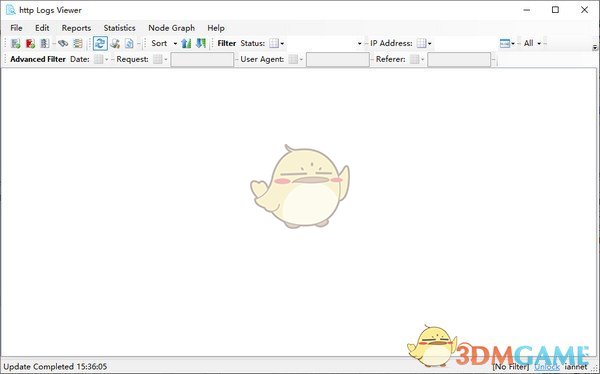Image resolution: width=600 pixels, height=374 pixels.
Task: Open the Edit menu
Action: point(42,28)
